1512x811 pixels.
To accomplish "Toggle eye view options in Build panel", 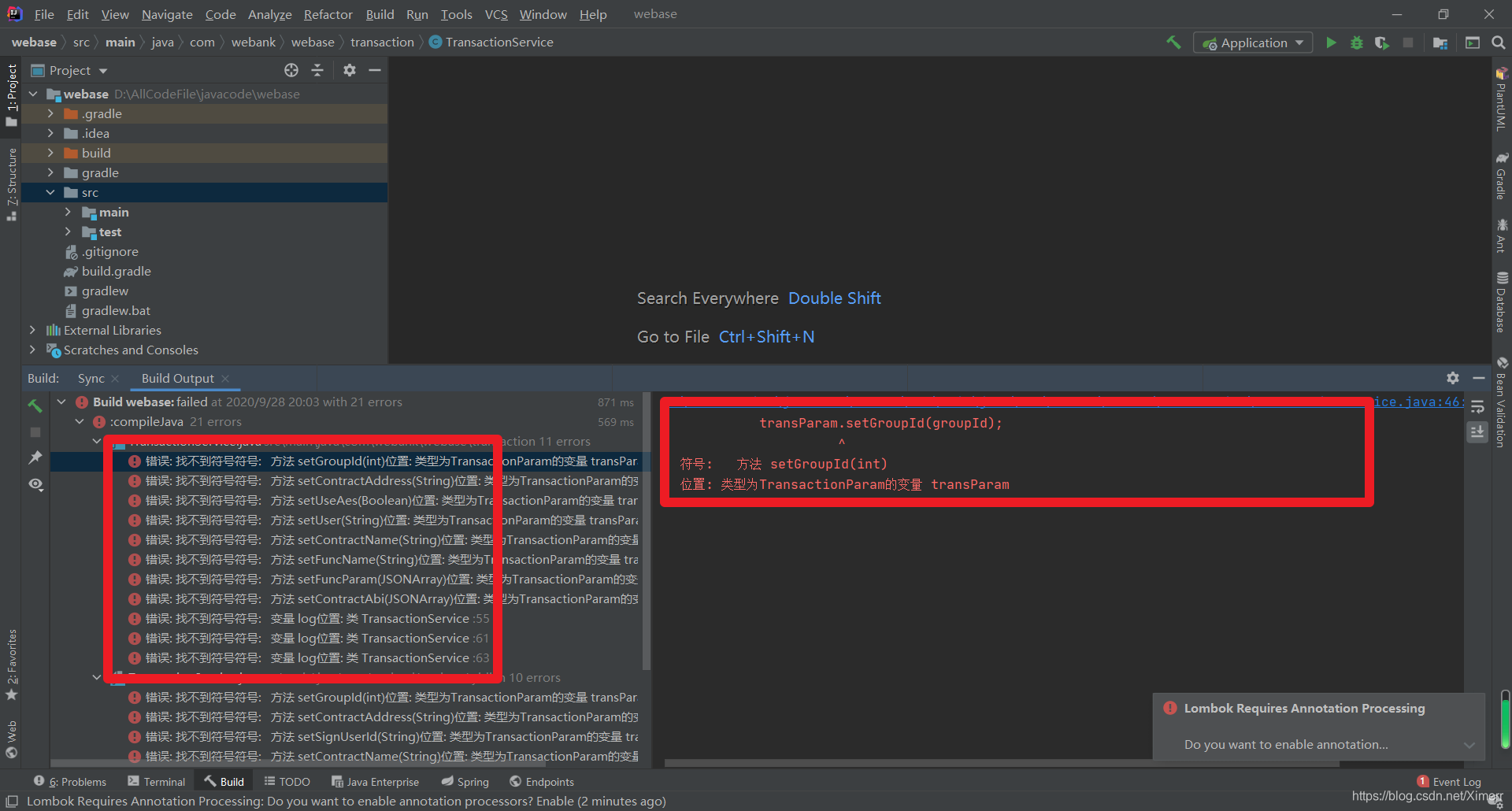I will (x=35, y=484).
